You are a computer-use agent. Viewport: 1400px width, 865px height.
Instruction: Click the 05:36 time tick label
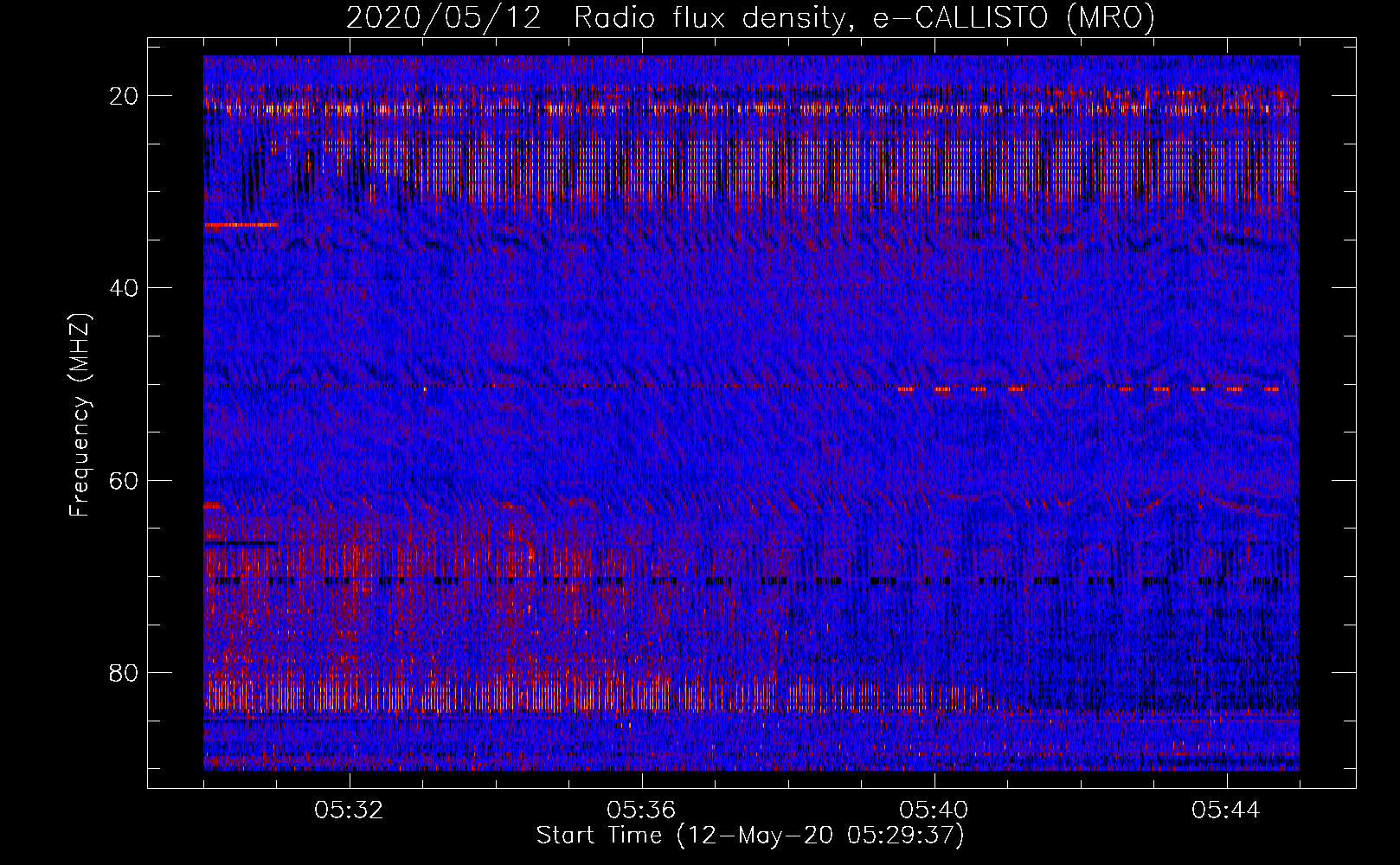[642, 811]
